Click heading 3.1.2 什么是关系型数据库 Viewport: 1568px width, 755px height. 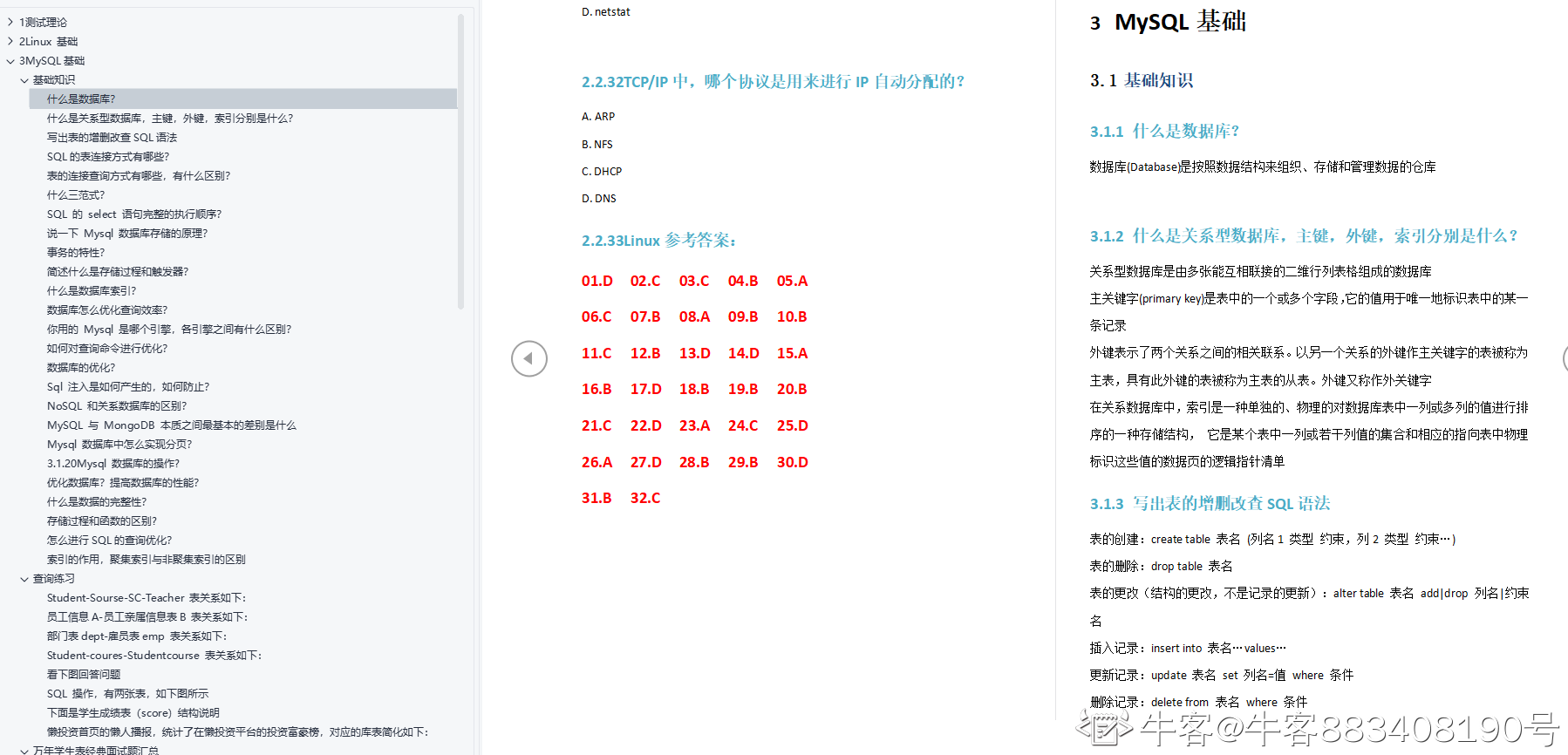pos(1305,236)
